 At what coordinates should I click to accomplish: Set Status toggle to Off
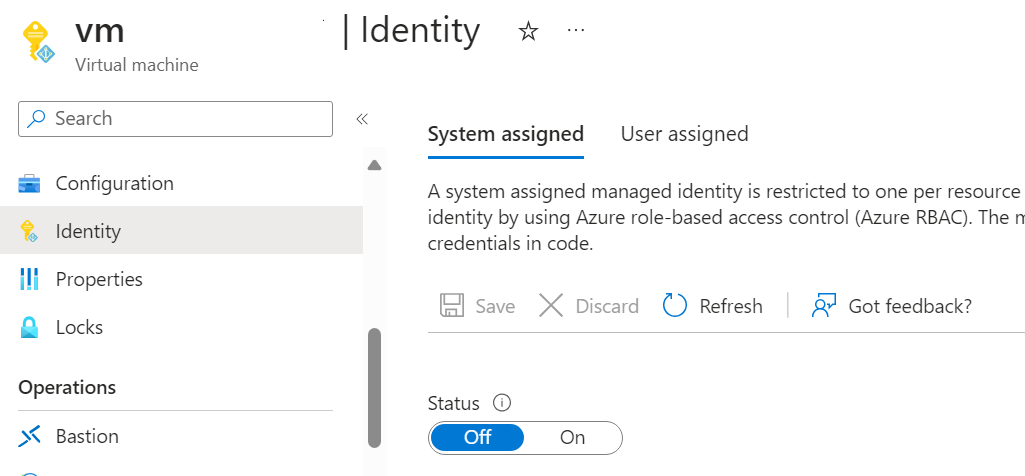478,438
